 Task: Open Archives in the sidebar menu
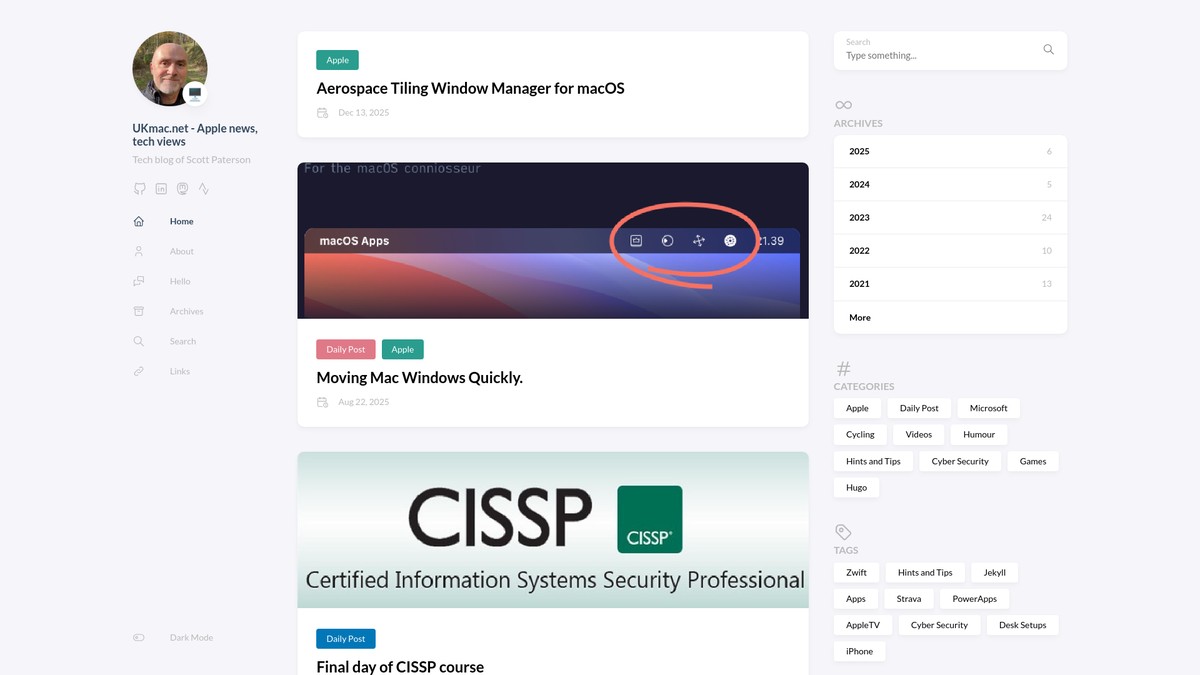tap(186, 311)
